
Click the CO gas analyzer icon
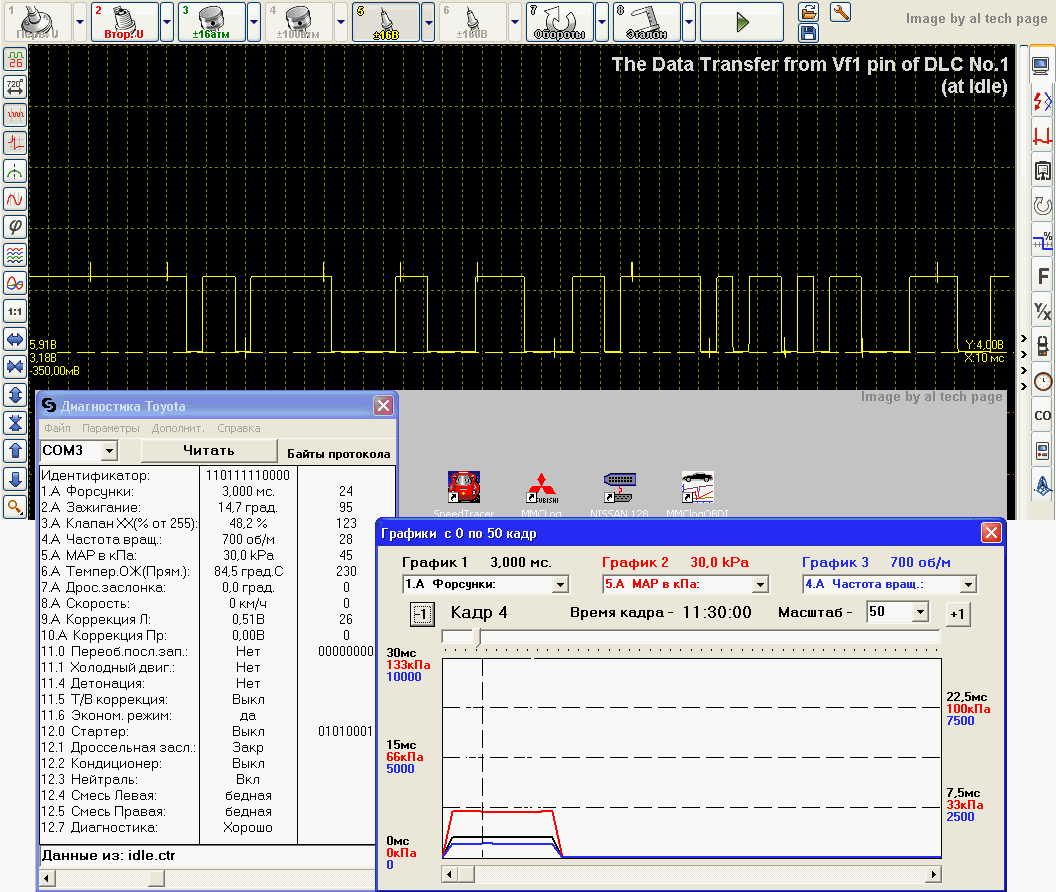click(1042, 415)
